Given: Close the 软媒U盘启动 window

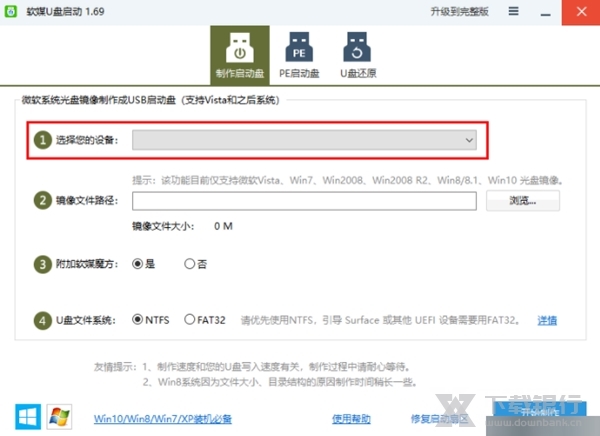Looking at the screenshot, I should point(581,12).
